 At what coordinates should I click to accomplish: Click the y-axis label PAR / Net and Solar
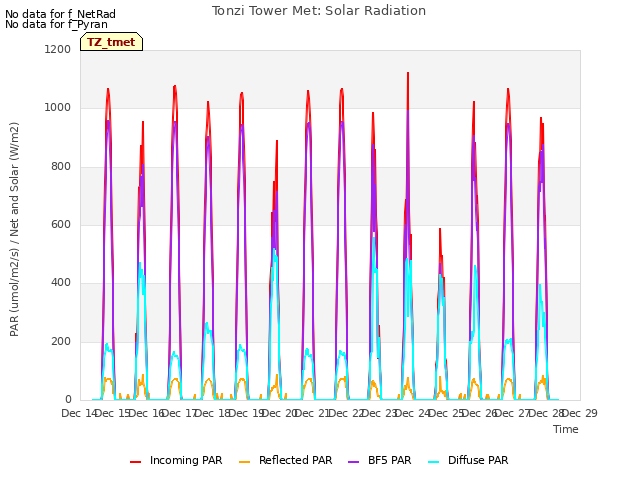(x=14, y=229)
